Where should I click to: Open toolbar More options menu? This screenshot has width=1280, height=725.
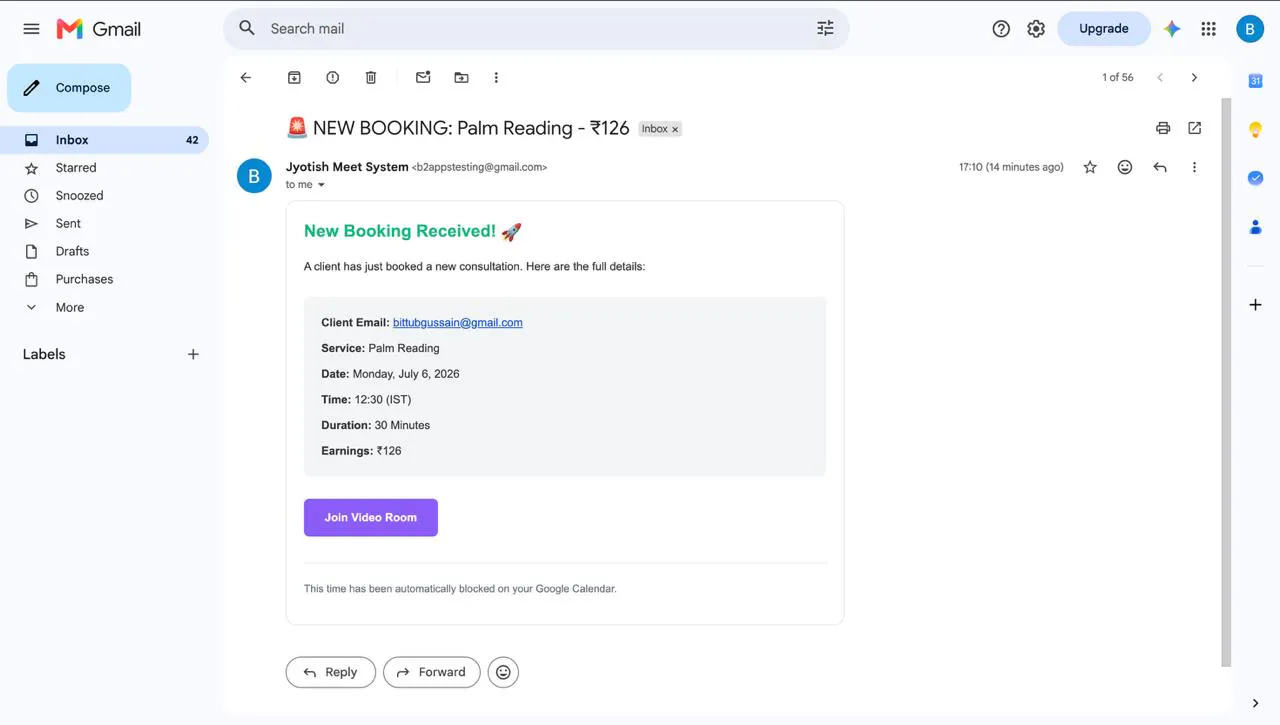pyautogui.click(x=496, y=77)
